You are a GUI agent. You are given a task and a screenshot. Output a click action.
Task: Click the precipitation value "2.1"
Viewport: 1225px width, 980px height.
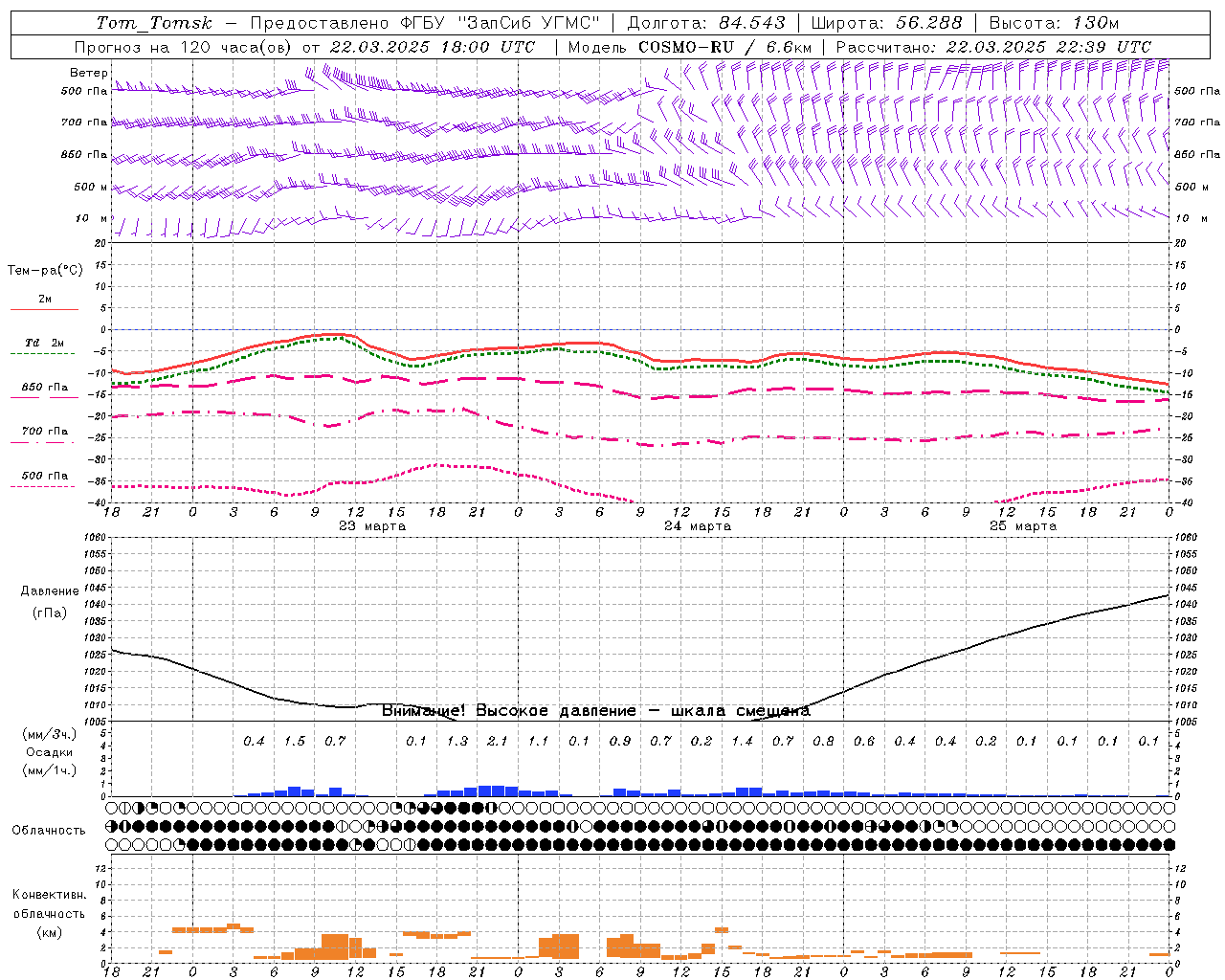tap(498, 741)
